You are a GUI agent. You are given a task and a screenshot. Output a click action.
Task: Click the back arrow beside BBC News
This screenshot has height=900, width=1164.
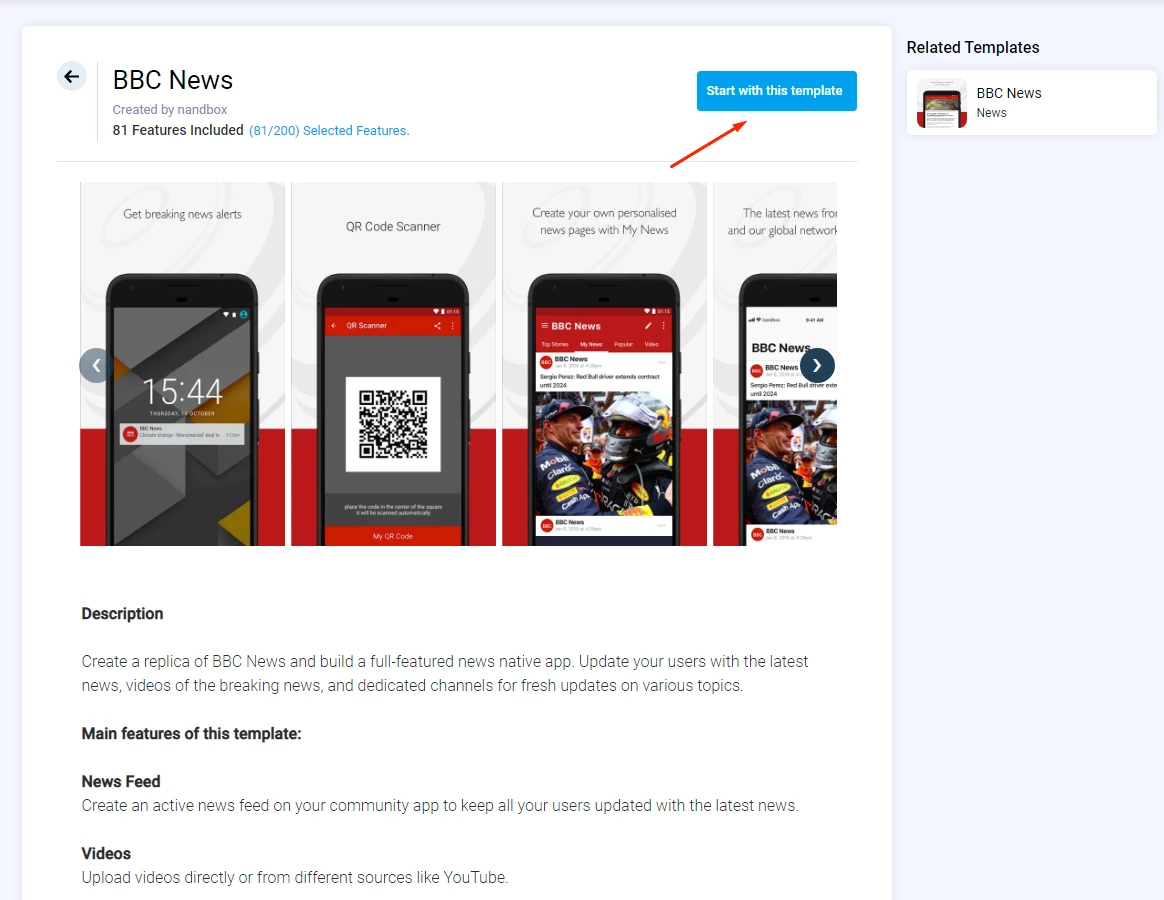point(72,76)
